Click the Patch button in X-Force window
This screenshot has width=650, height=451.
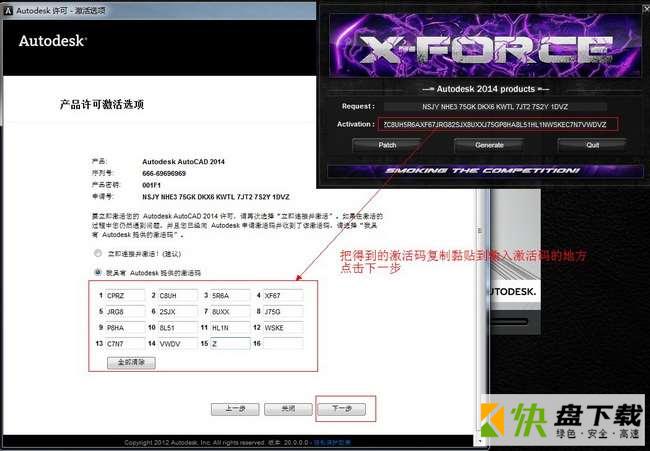(x=387, y=145)
